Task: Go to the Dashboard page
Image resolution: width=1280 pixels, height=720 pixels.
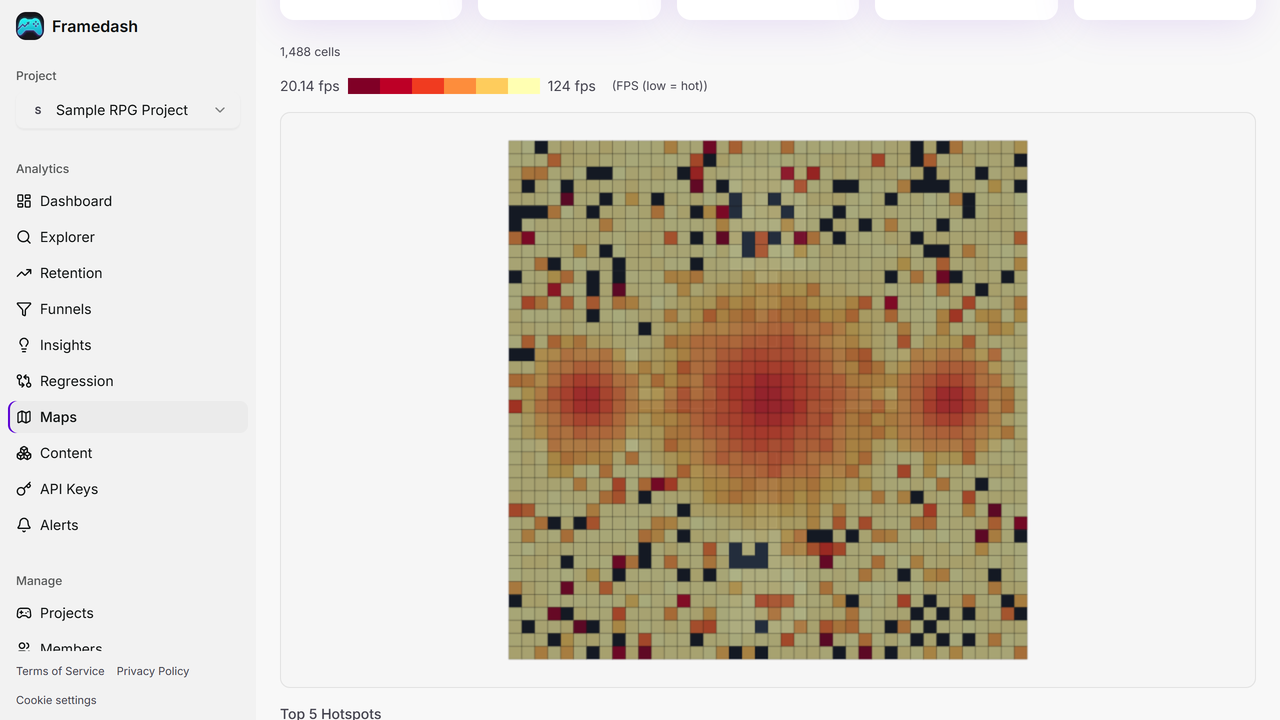Action: coord(128,201)
